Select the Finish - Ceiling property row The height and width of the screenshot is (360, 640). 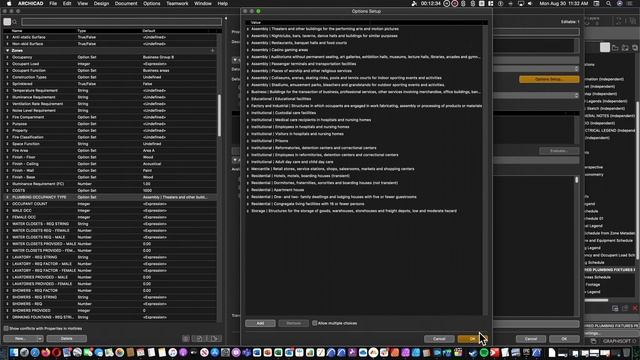click(110, 164)
